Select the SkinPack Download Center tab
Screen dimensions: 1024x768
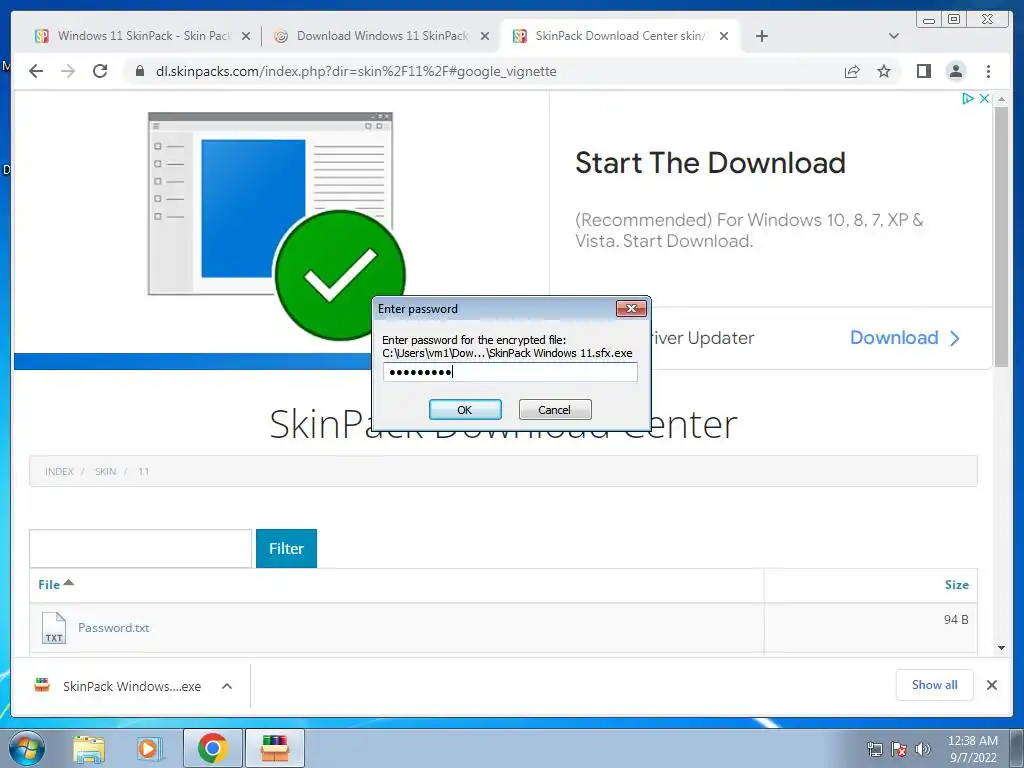619,36
